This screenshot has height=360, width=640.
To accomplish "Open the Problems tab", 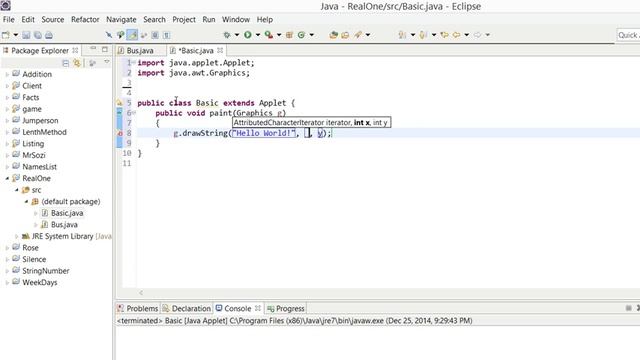I will pos(138,309).
